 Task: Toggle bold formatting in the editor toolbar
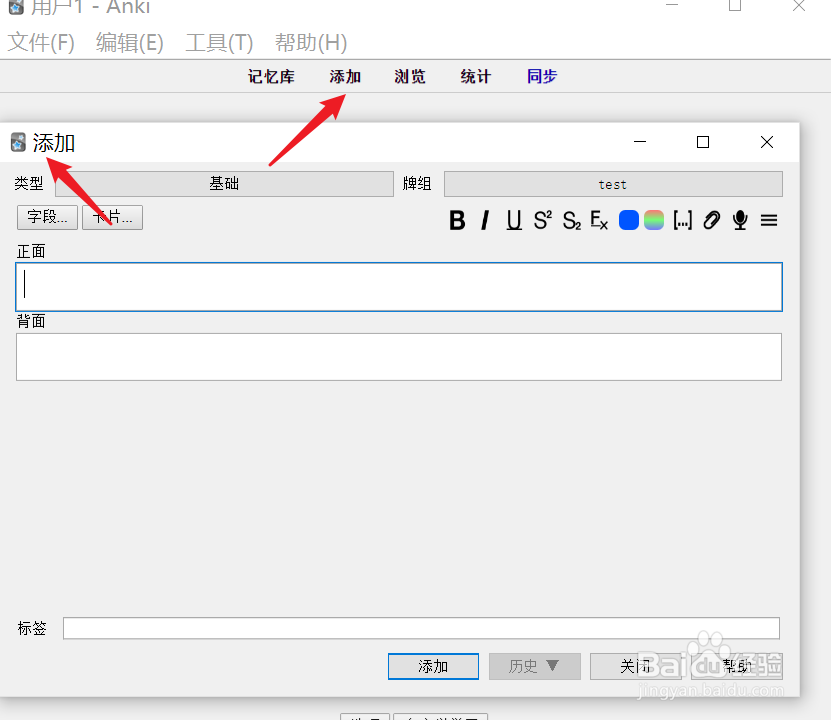(x=457, y=220)
